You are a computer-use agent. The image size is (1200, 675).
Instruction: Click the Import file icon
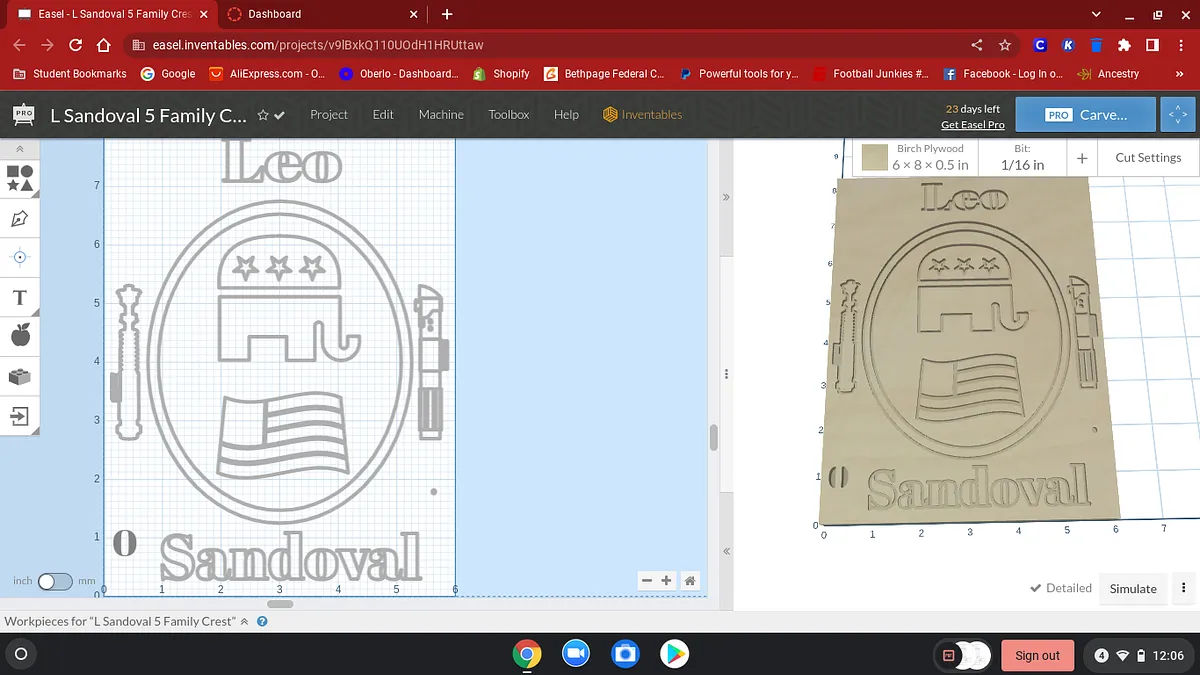(20, 416)
